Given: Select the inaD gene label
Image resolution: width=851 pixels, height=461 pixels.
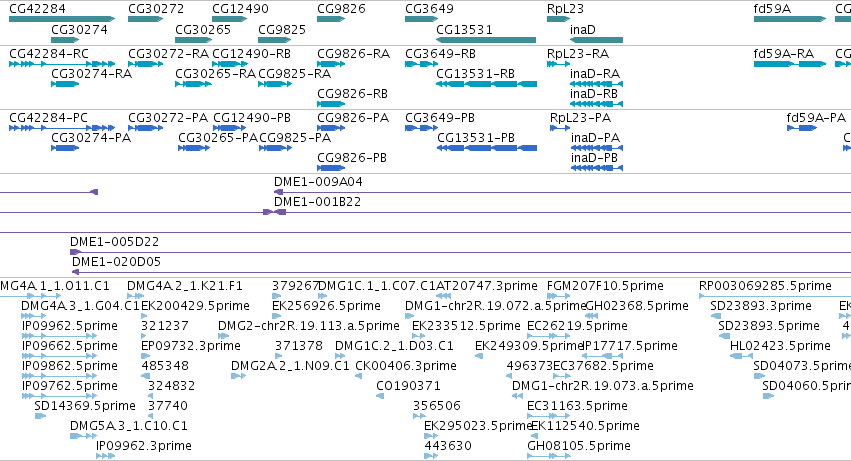Looking at the screenshot, I should click(583, 29).
